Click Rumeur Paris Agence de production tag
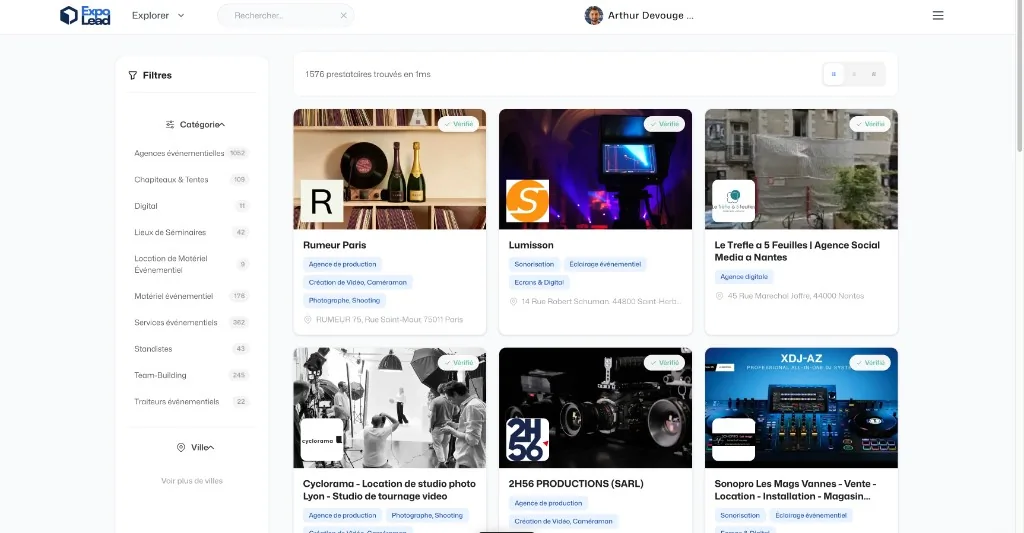1024x533 pixels. click(342, 265)
